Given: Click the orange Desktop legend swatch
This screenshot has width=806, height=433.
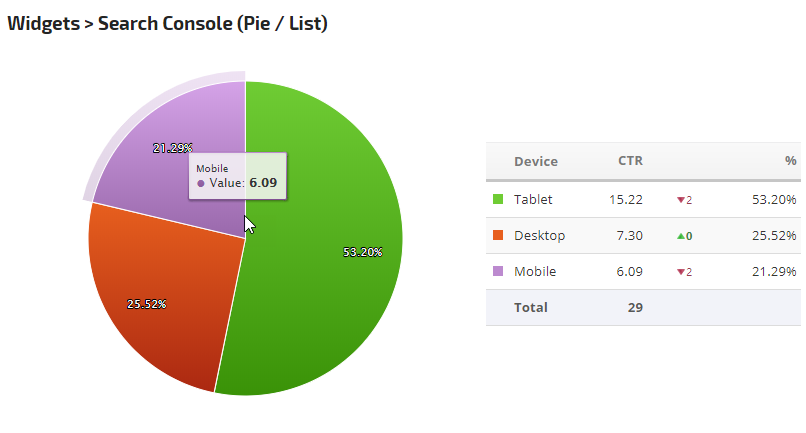Looking at the screenshot, I should pyautogui.click(x=499, y=236).
